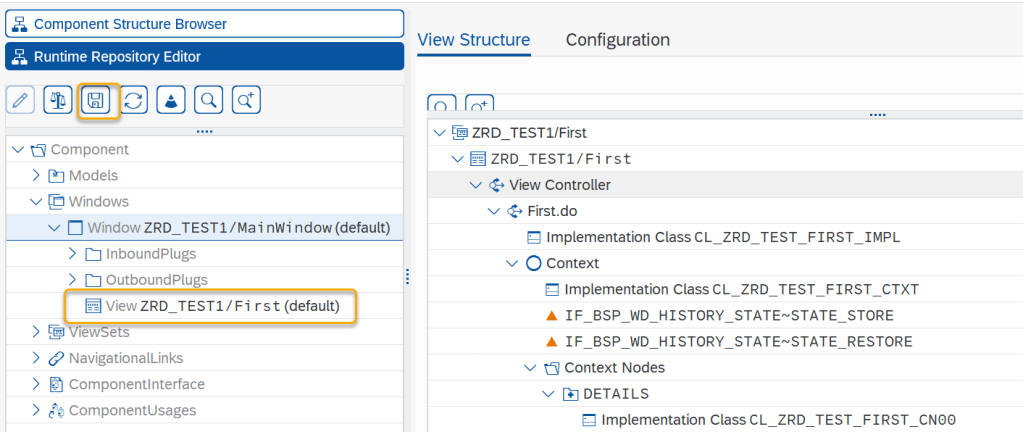1023x432 pixels.
Task: Collapse the Windows tree node
Action: (37, 202)
